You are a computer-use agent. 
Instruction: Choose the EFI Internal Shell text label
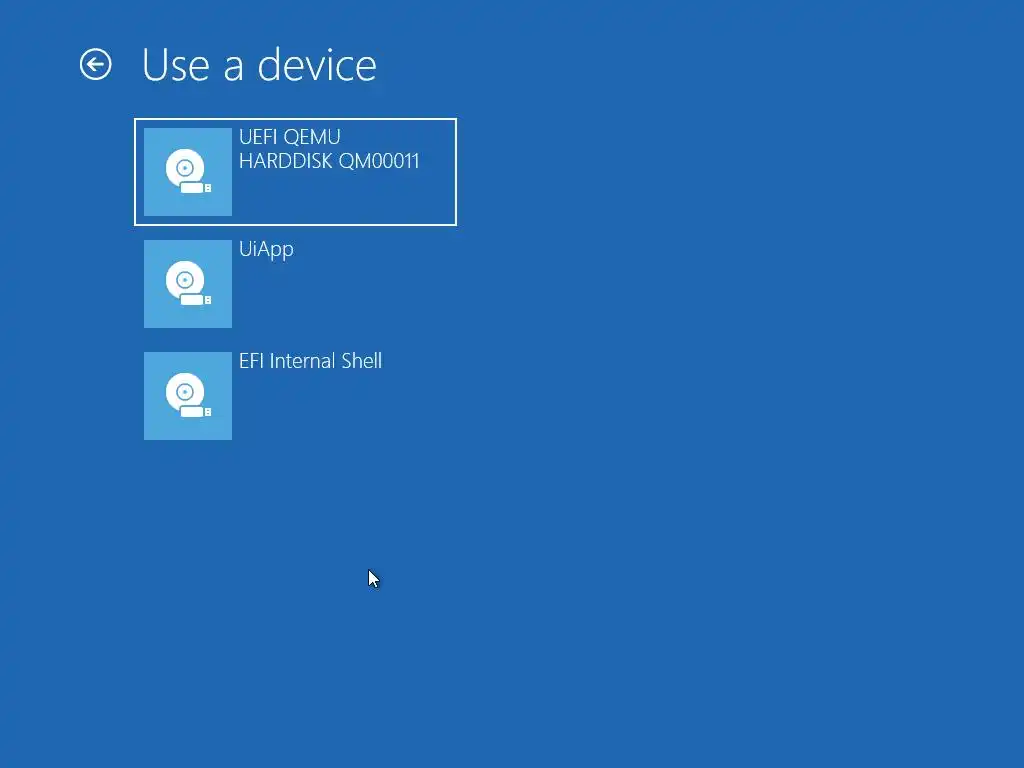310,360
